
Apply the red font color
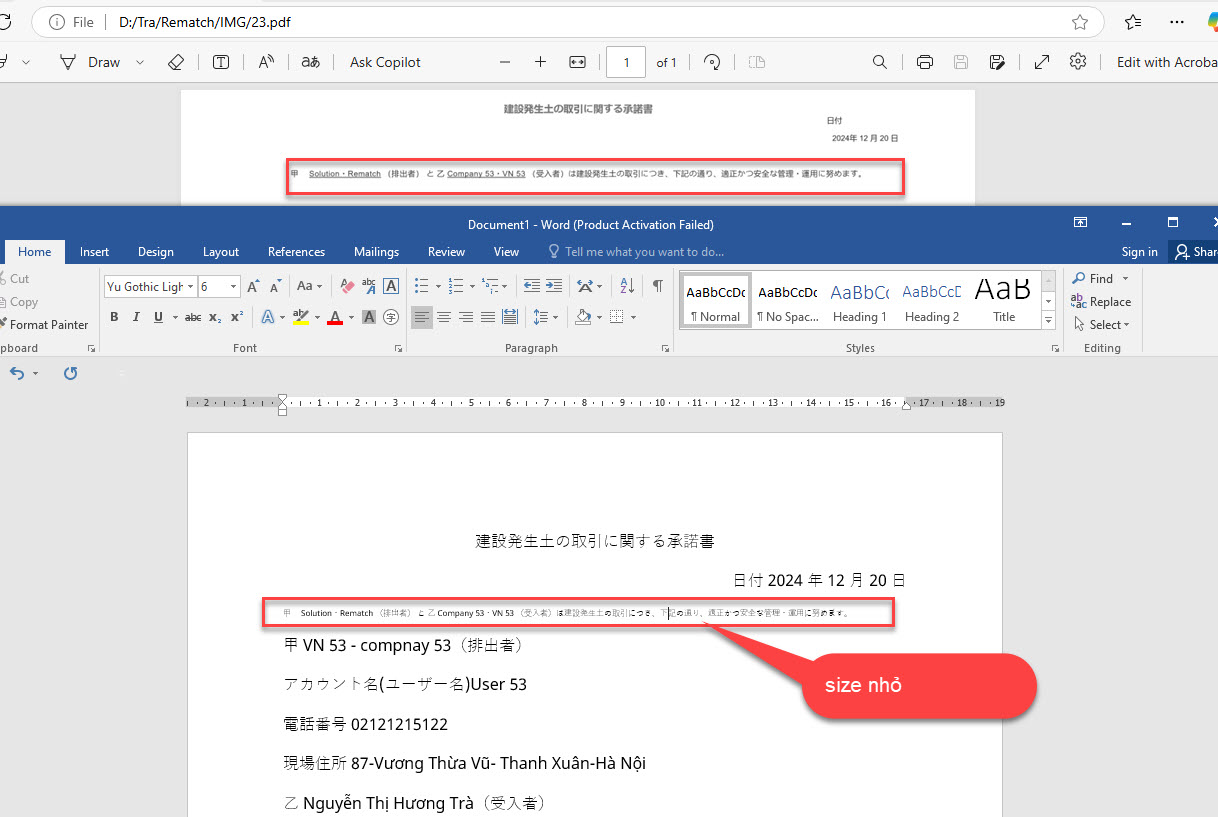pyautogui.click(x=335, y=317)
